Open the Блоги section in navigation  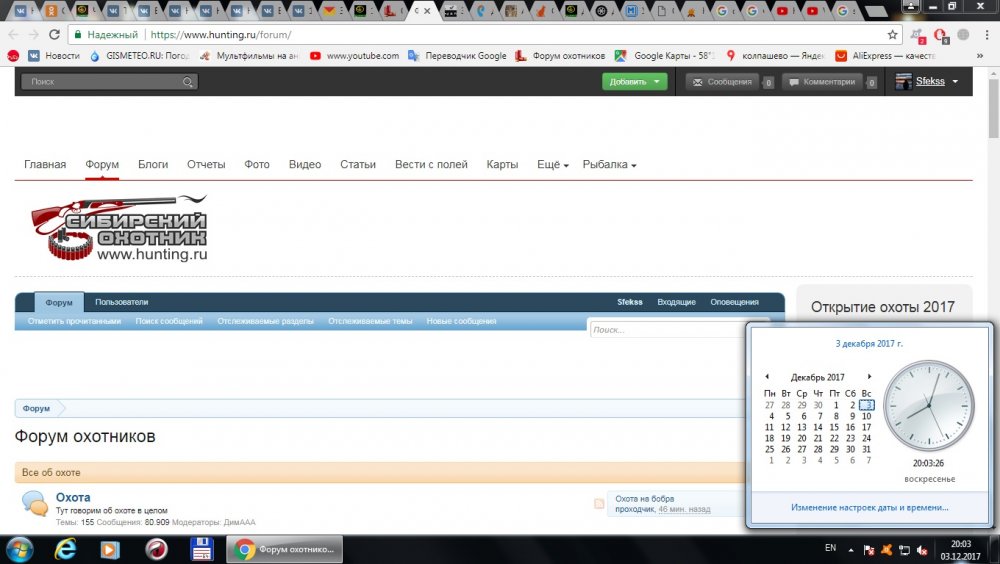click(153, 165)
